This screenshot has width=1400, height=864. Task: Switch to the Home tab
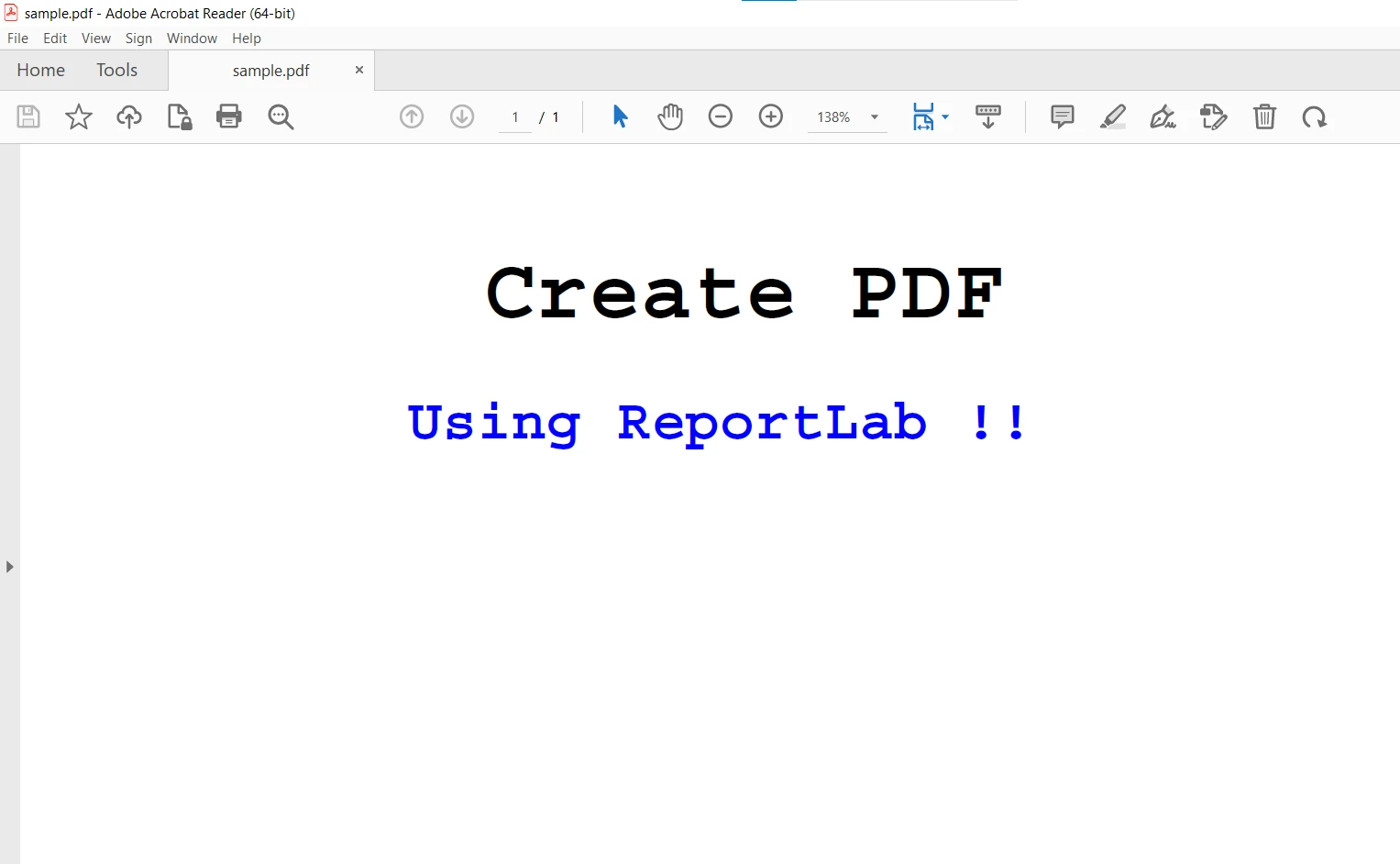click(40, 70)
